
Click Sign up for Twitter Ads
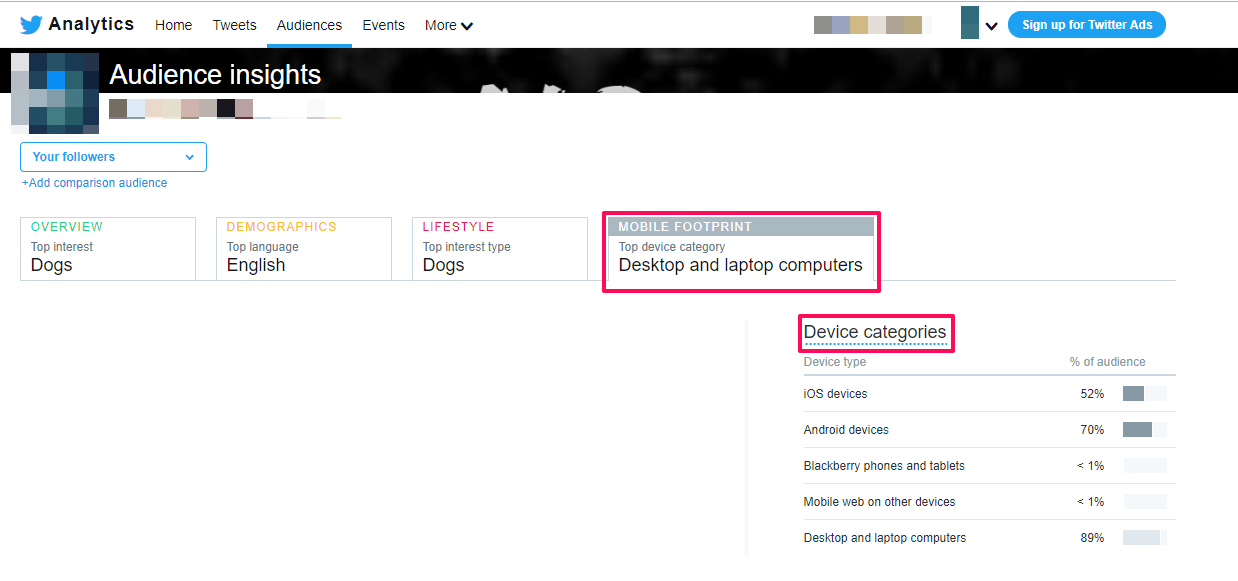[1086, 25]
